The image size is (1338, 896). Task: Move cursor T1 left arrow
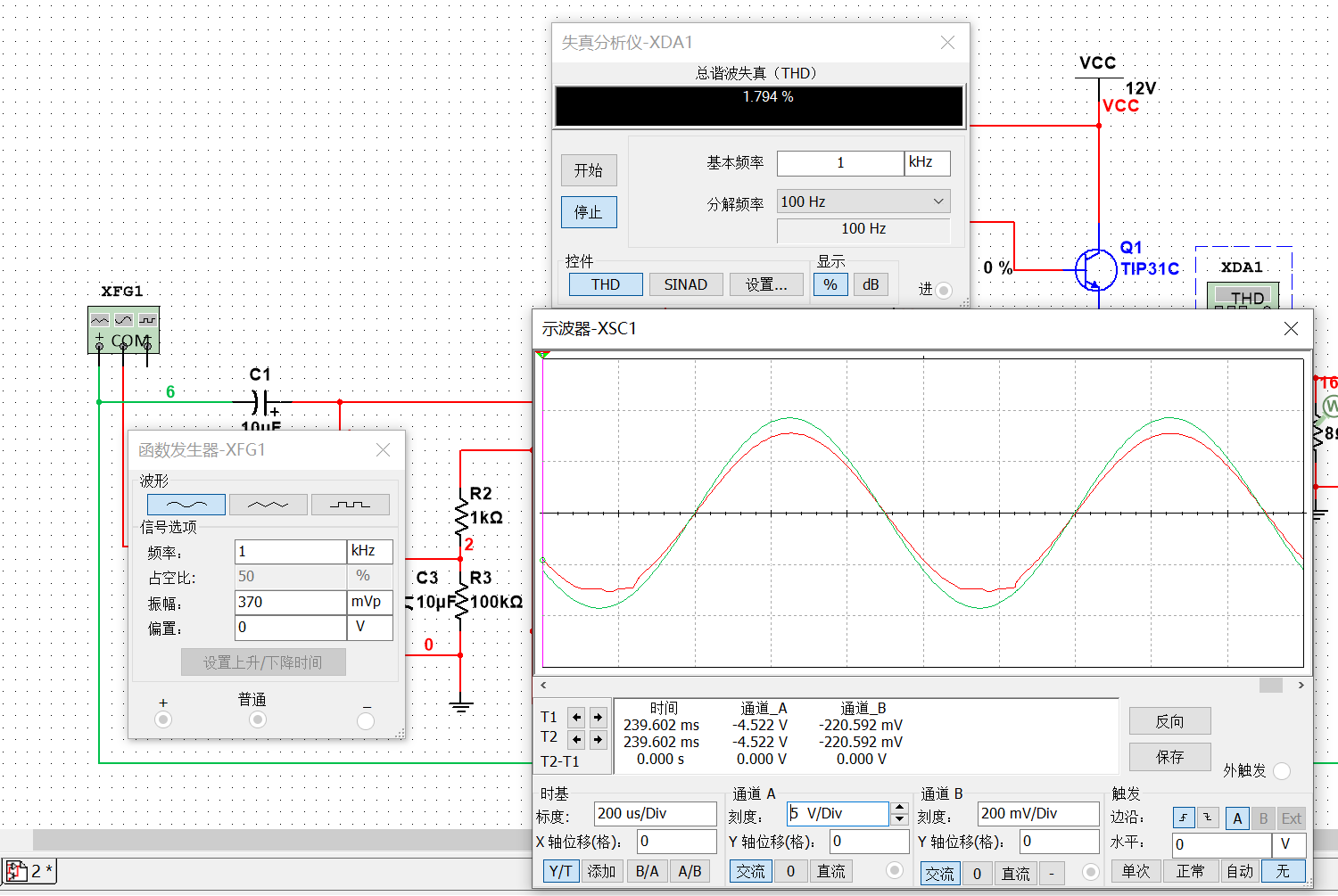tap(576, 717)
